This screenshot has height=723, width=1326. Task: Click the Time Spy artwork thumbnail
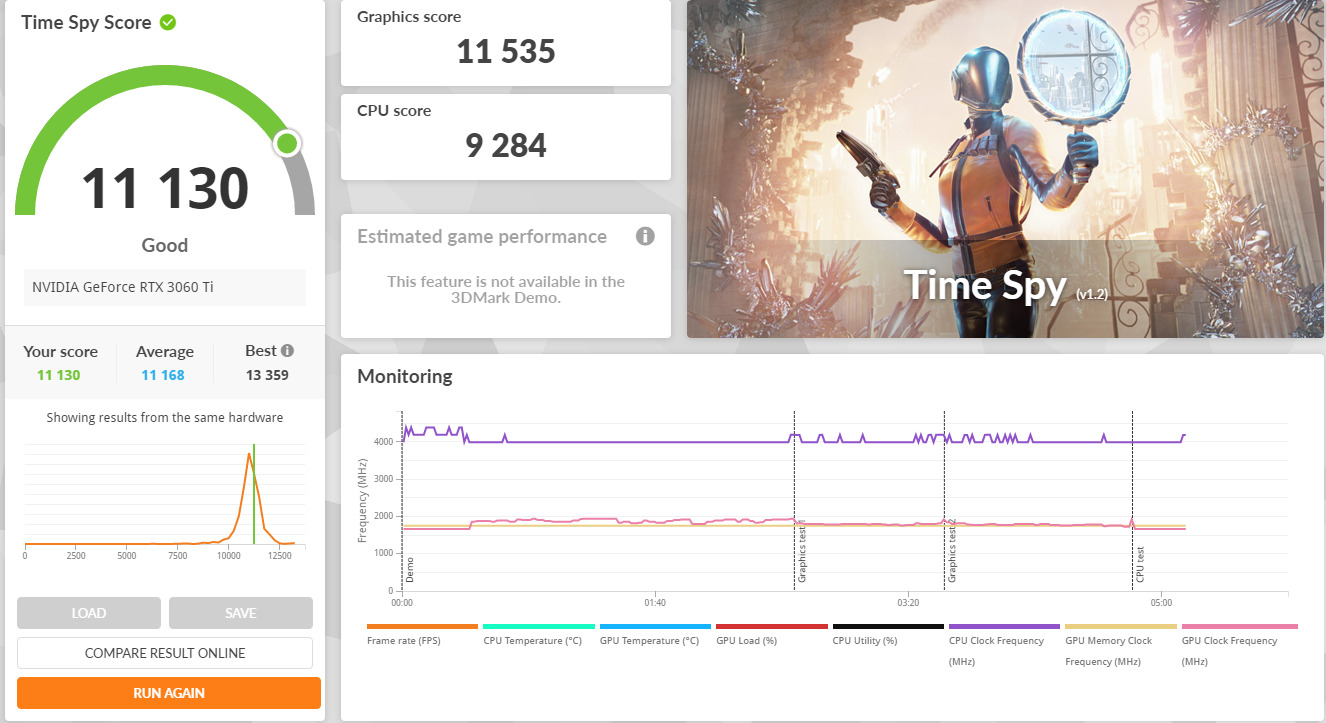pos(1006,169)
